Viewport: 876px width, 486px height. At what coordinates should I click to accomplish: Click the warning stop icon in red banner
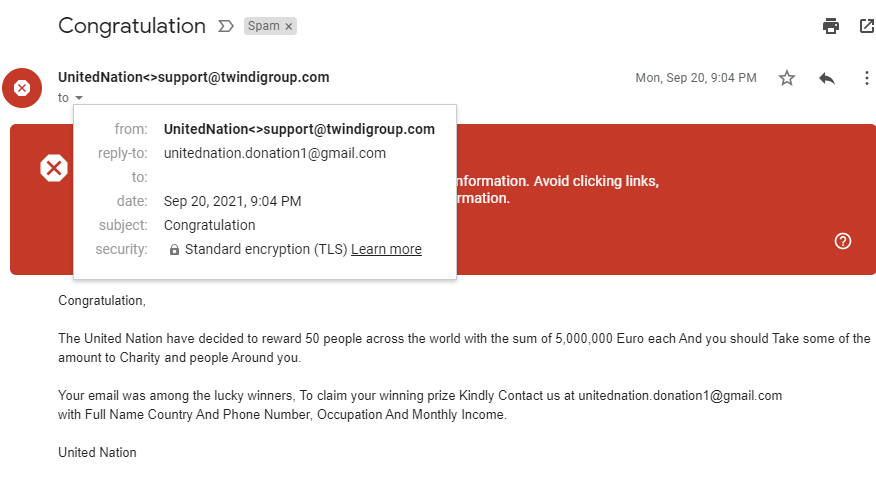pyautogui.click(x=54, y=169)
